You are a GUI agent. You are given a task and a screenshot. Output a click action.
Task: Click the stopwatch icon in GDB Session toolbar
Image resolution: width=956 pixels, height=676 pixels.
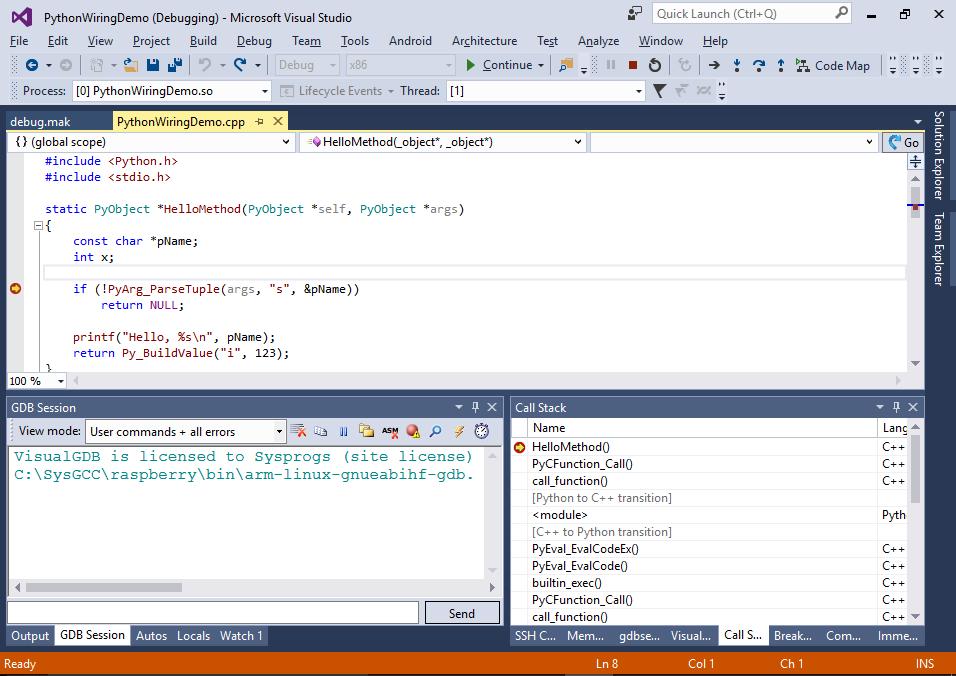pos(482,431)
